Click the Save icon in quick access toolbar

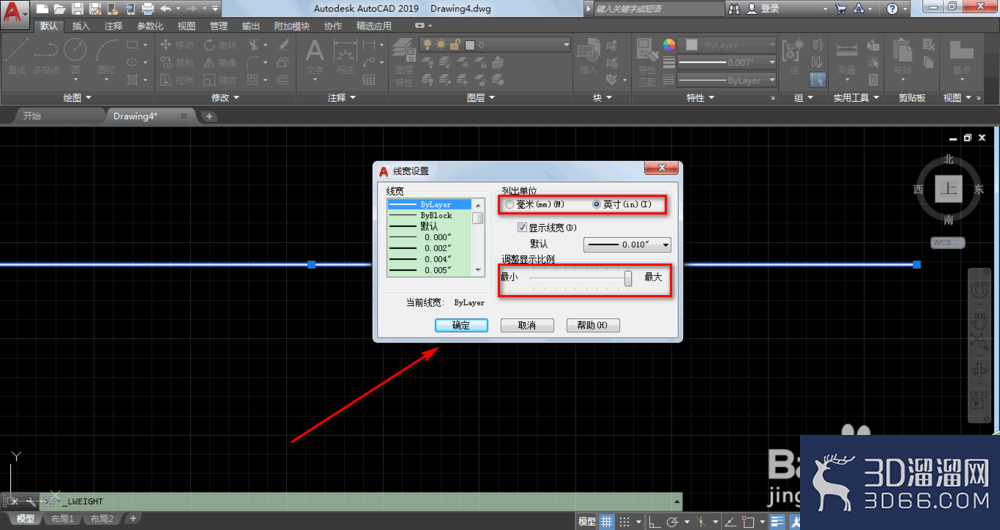click(x=77, y=9)
